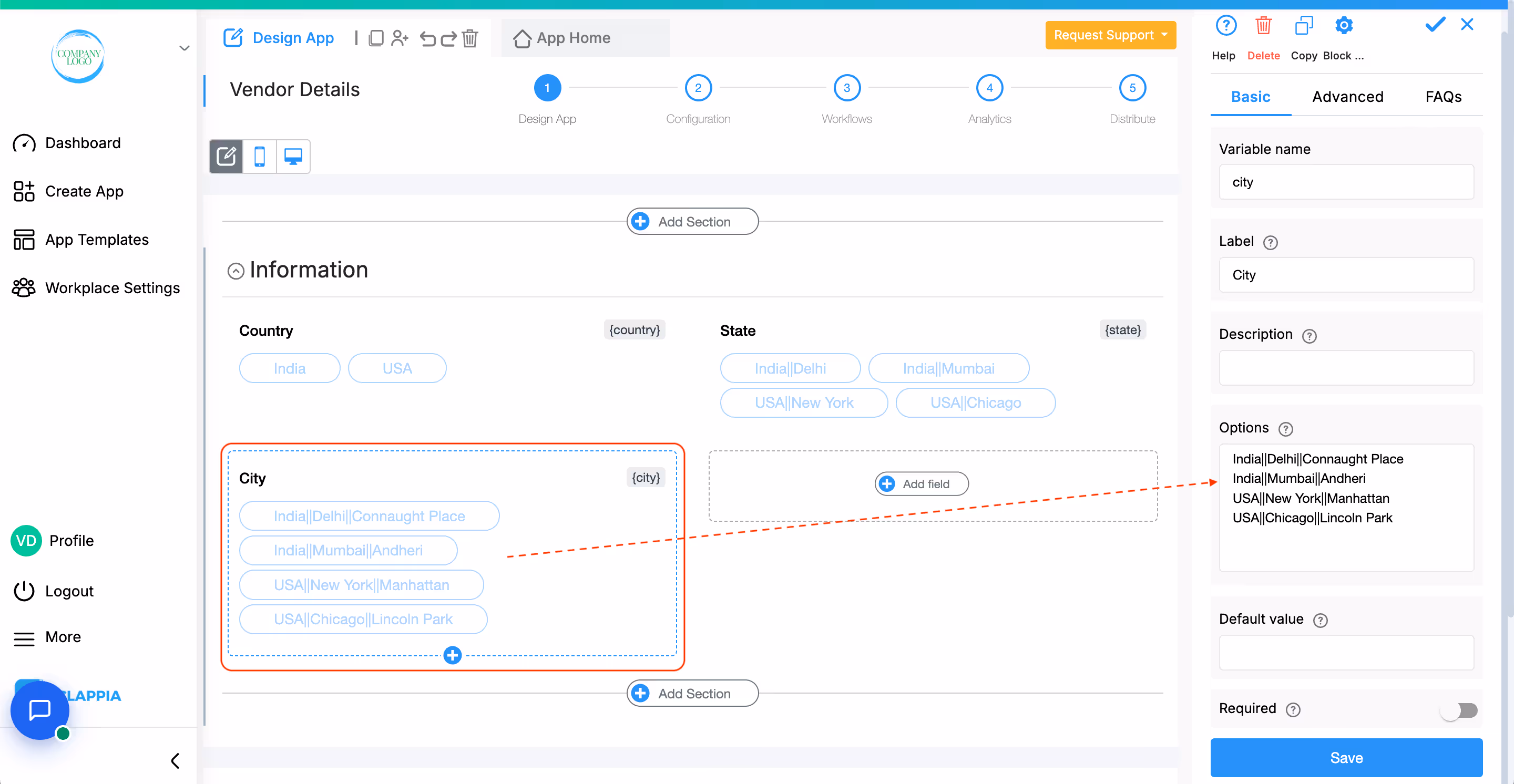
Task: Switch to the Advanced tab
Action: 1347,97
